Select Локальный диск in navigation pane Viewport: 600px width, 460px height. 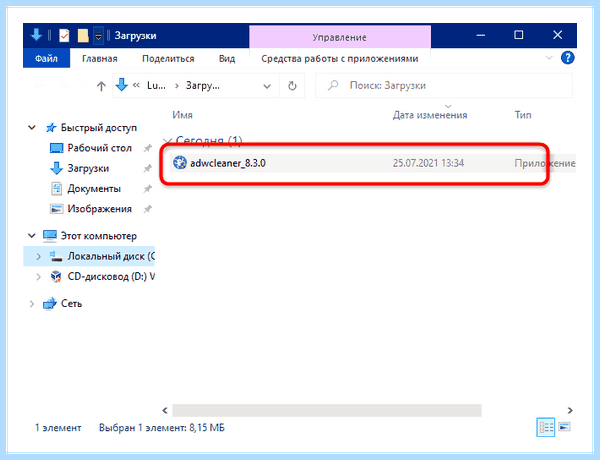111,256
